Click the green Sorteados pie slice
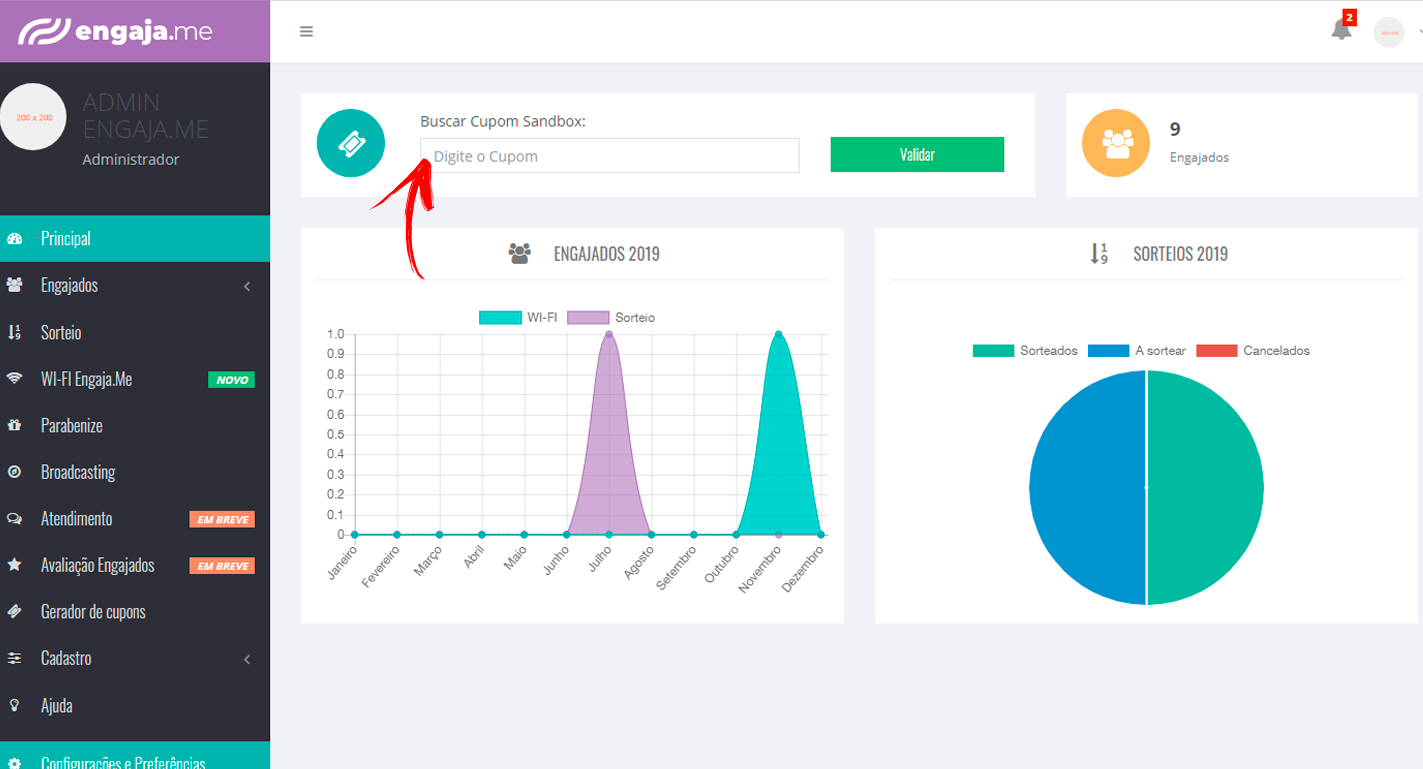1423x769 pixels. click(x=1205, y=488)
